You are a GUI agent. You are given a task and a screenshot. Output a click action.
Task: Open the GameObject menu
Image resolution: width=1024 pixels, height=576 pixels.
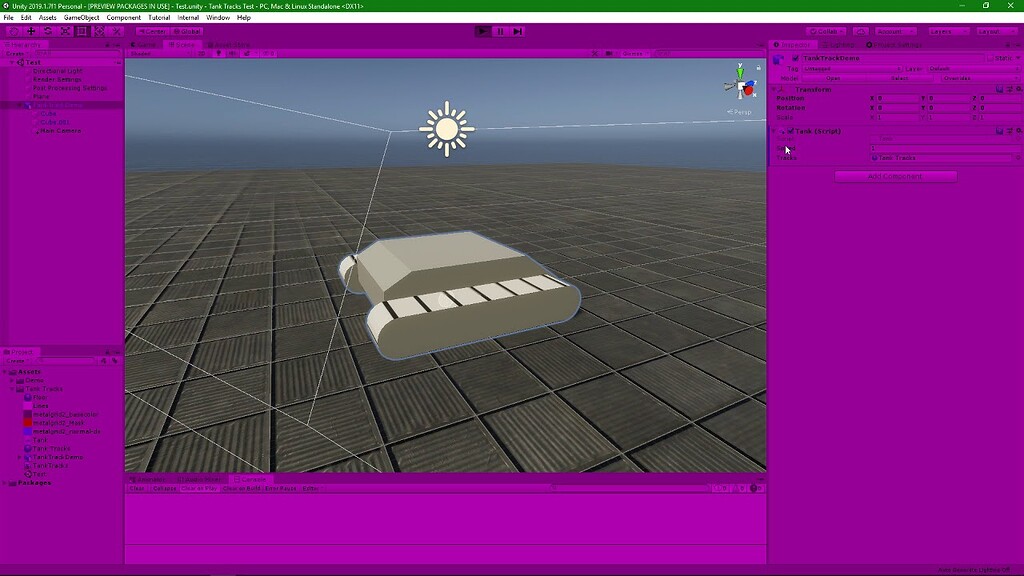tap(80, 17)
